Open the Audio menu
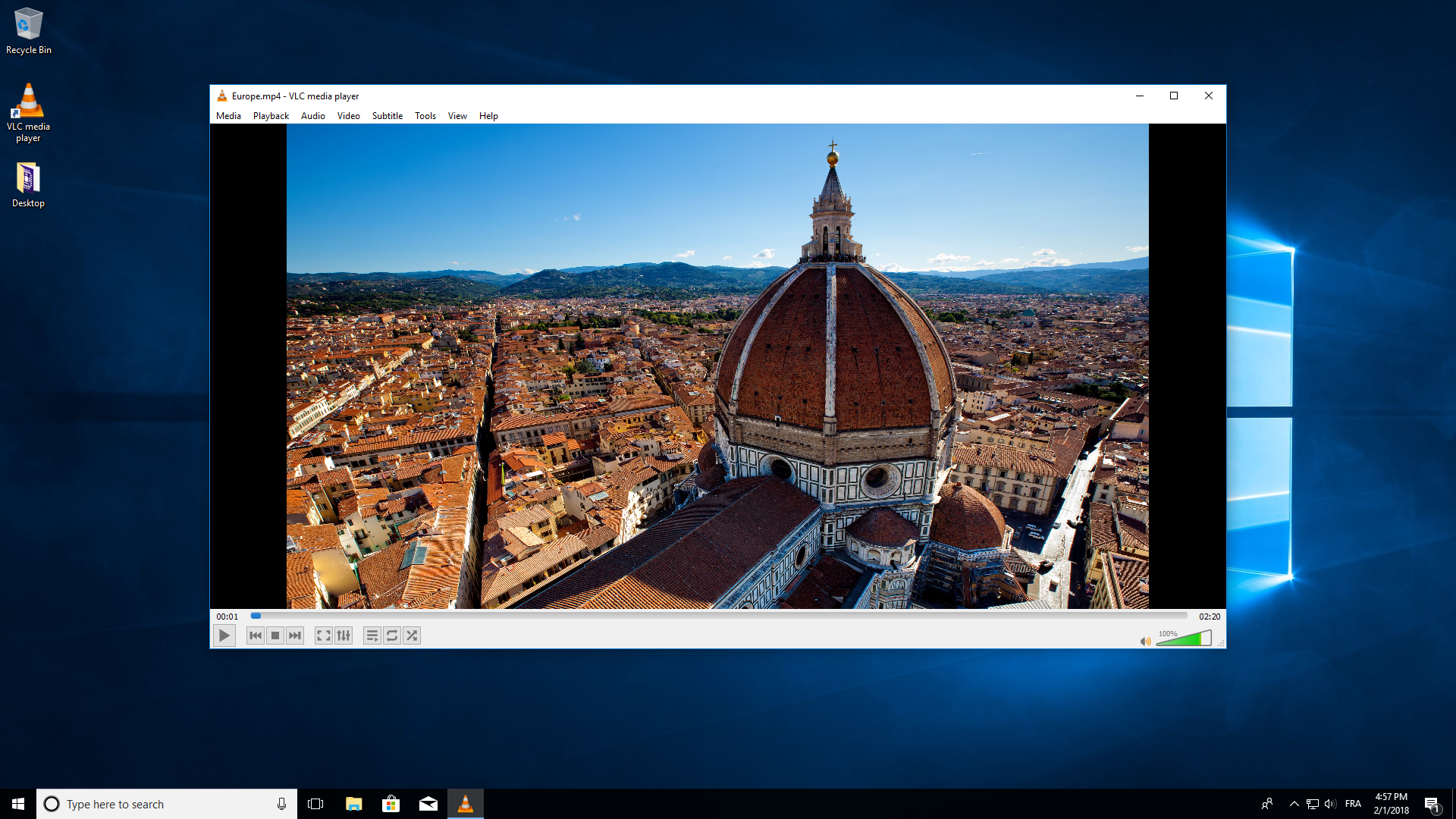Viewport: 1456px width, 819px height. click(312, 115)
